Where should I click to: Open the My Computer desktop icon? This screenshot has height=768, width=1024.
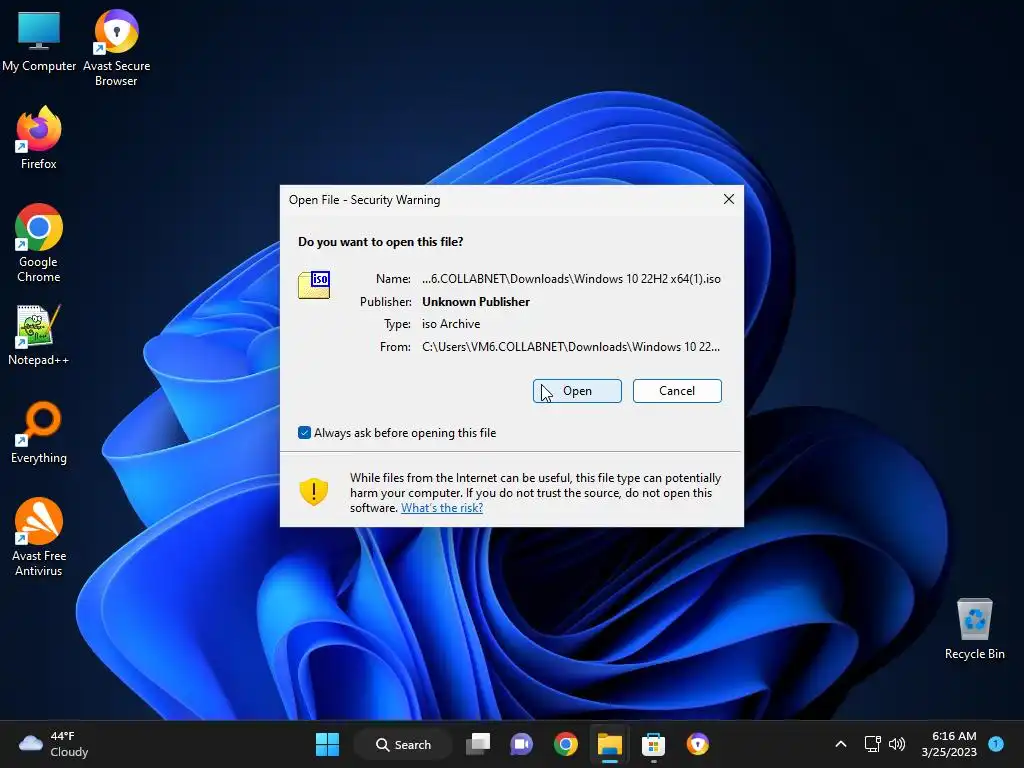tap(39, 40)
